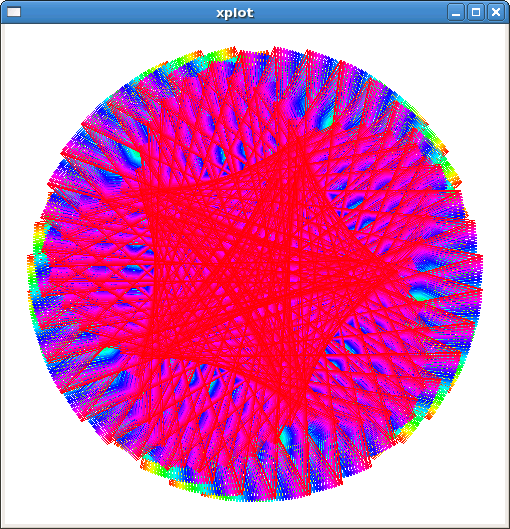Close the xplot window

496,12
